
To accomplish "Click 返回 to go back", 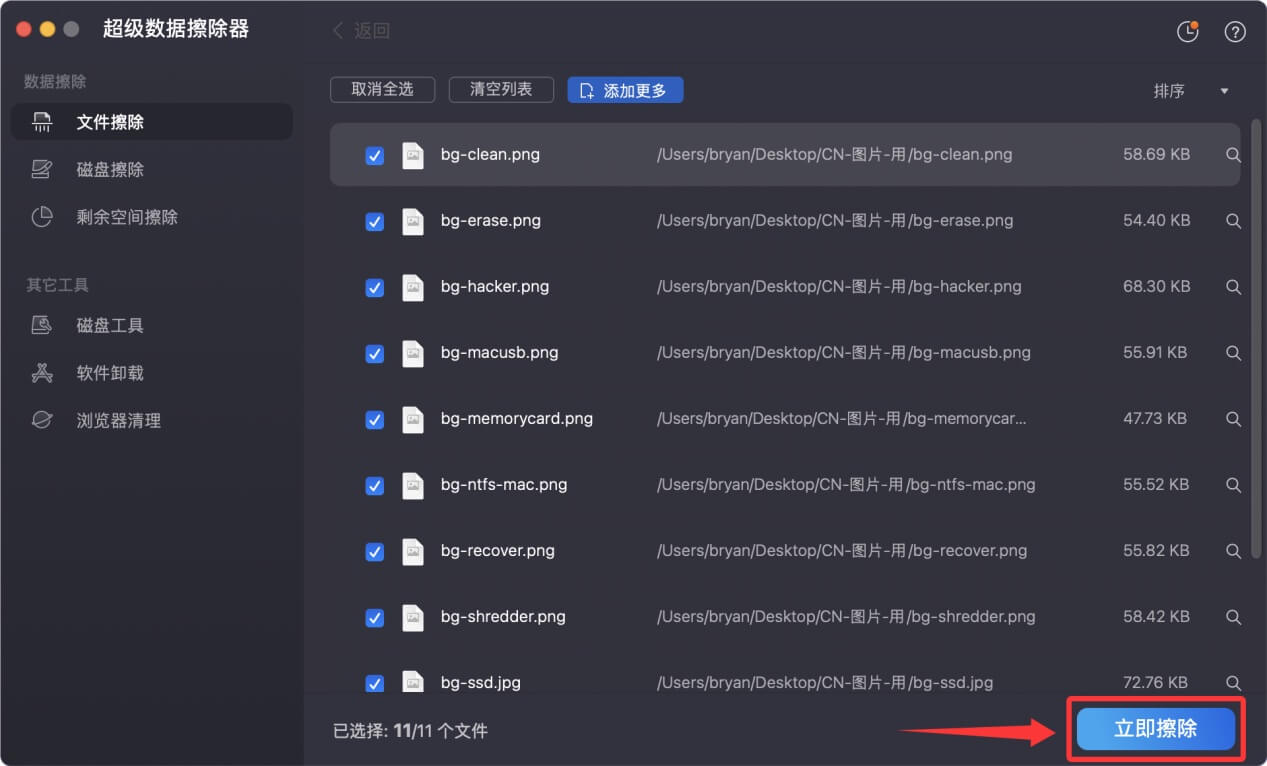I will click(x=360, y=31).
